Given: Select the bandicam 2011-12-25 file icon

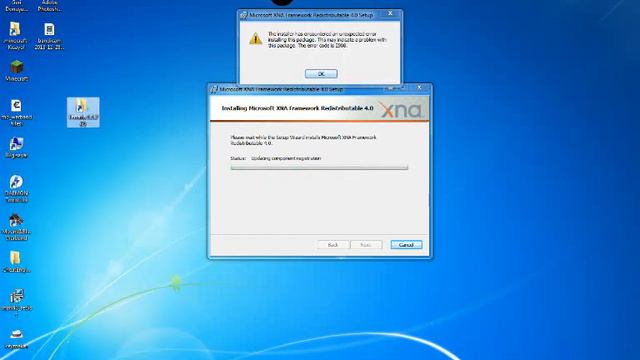Looking at the screenshot, I should (49, 36).
